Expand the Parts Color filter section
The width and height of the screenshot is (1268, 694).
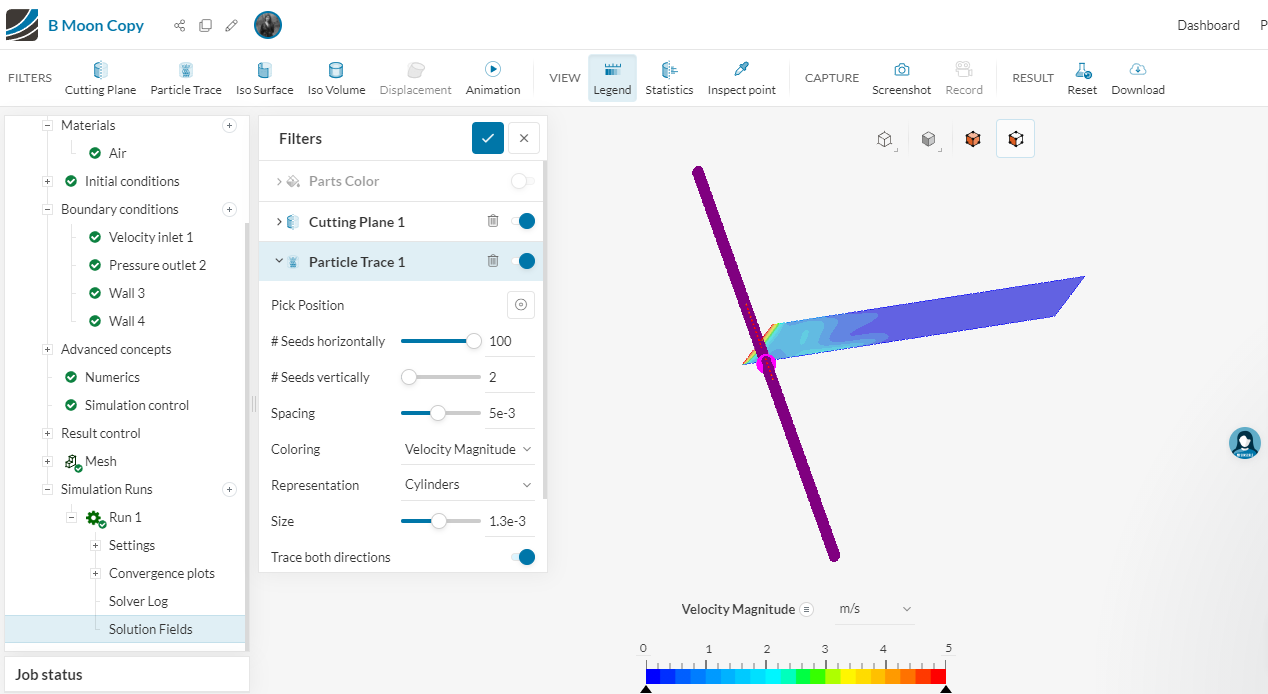pos(279,181)
